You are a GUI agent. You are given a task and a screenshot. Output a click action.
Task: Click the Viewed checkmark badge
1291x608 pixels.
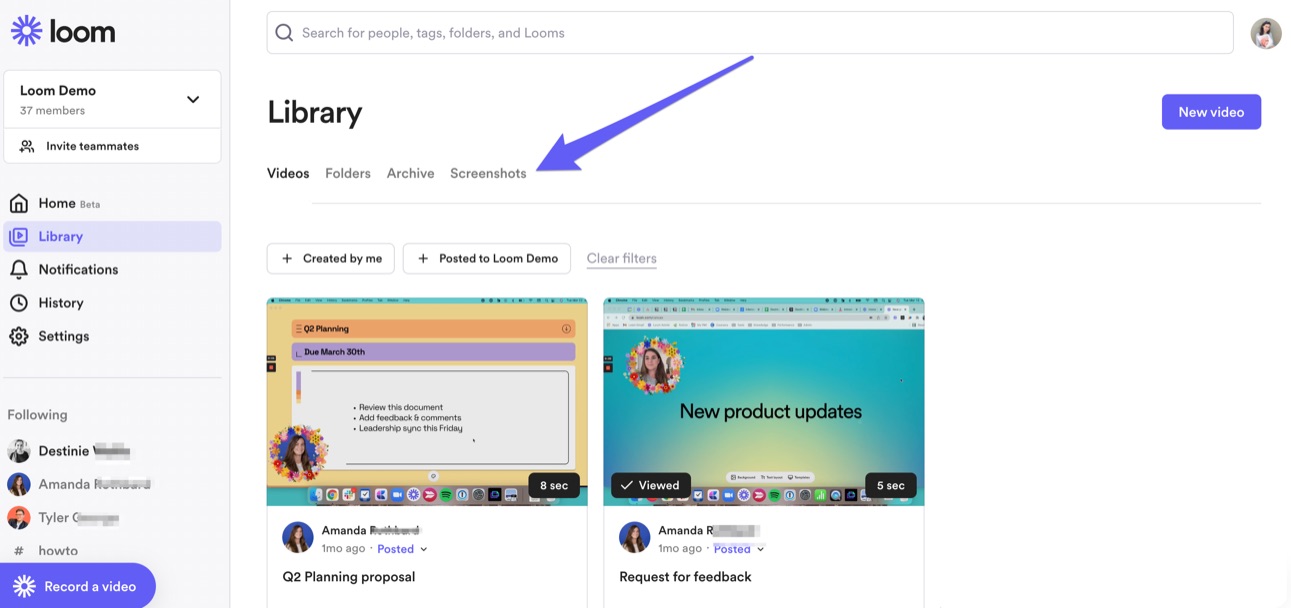point(651,485)
